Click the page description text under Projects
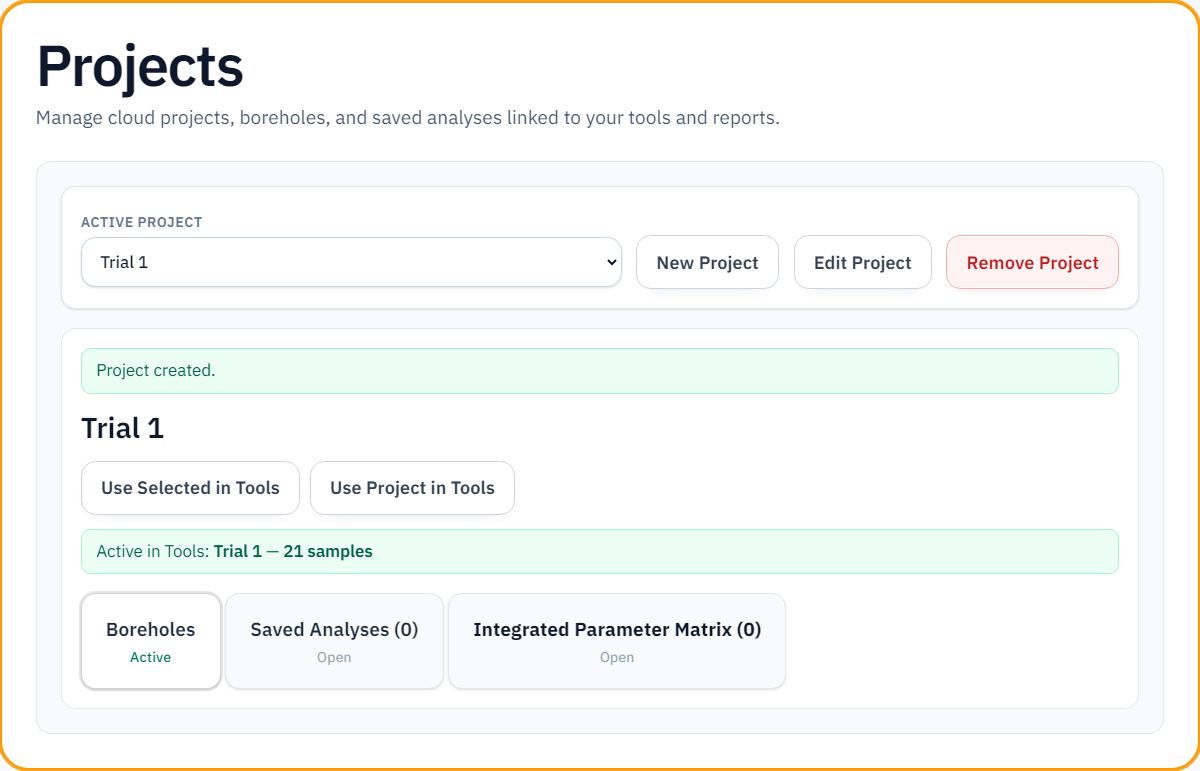The image size is (1200, 771). pyautogui.click(x=407, y=118)
